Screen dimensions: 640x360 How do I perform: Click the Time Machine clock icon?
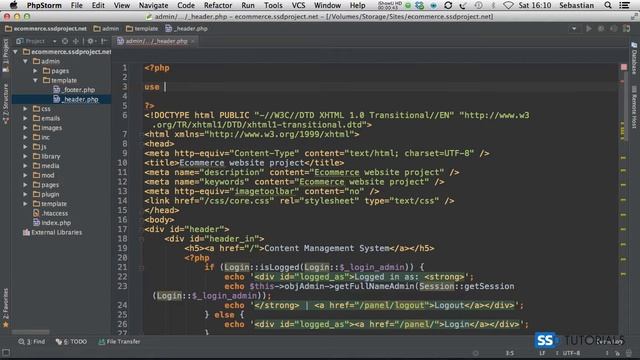[x=478, y=5]
